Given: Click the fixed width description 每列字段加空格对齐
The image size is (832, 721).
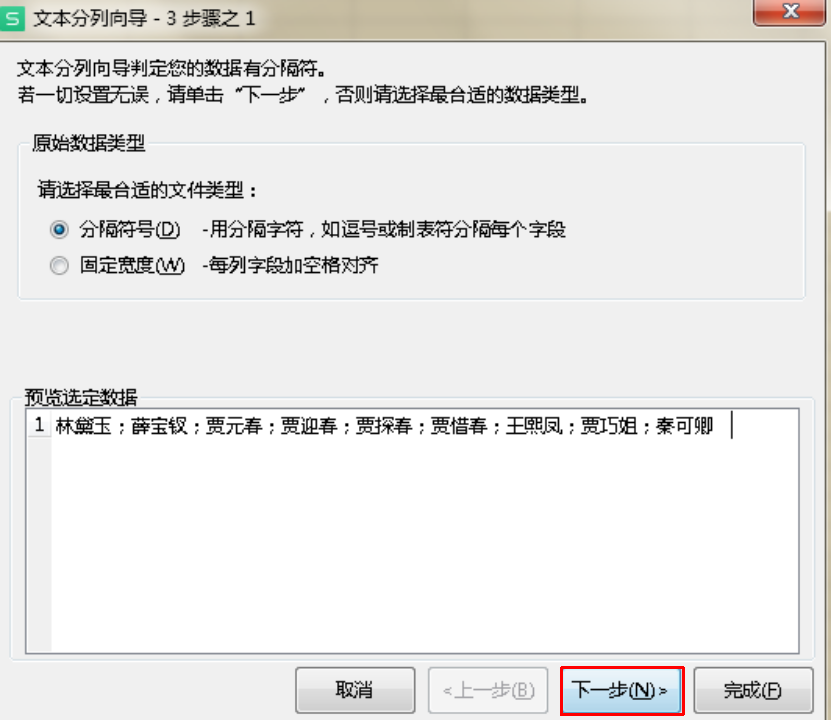Looking at the screenshot, I should tap(293, 265).
